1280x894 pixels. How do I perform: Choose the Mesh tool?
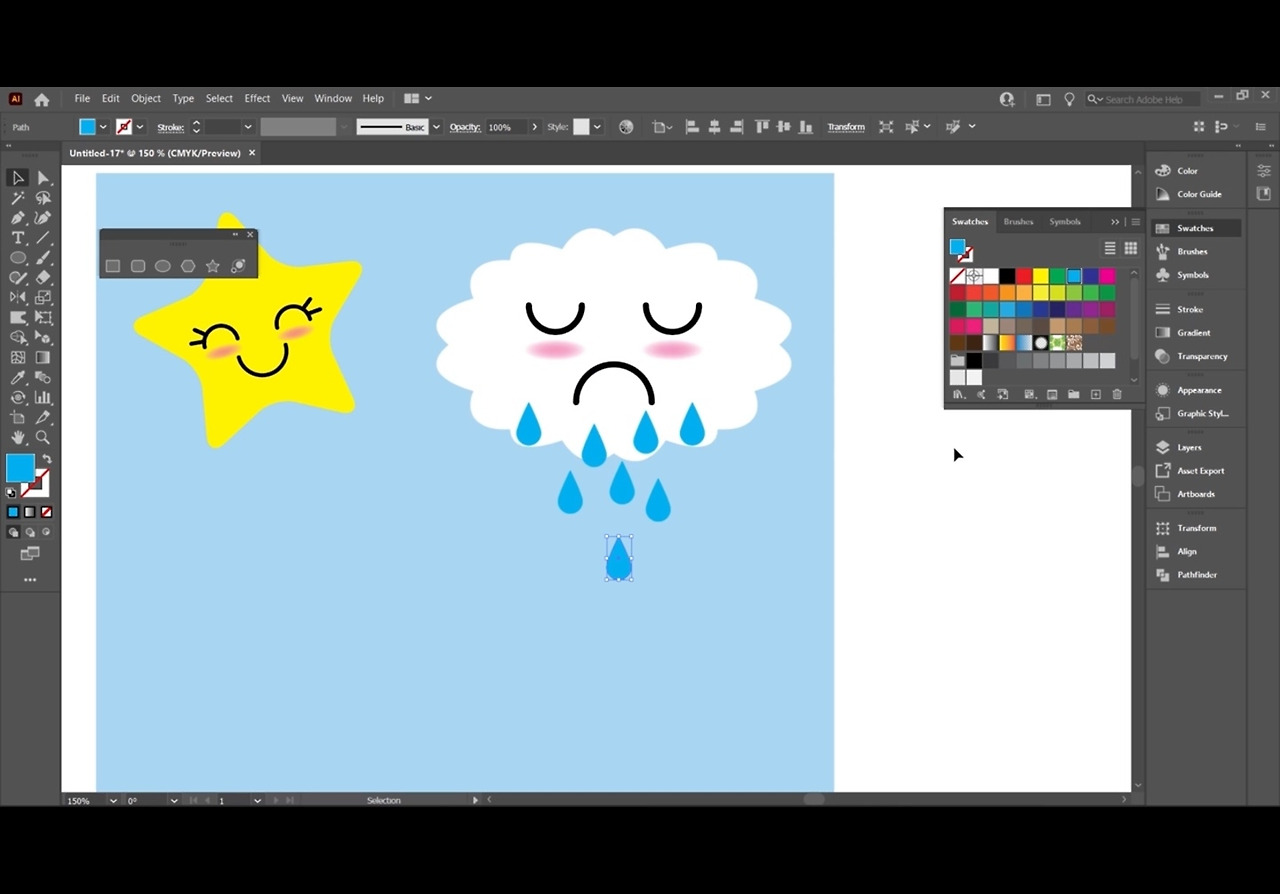point(18,357)
